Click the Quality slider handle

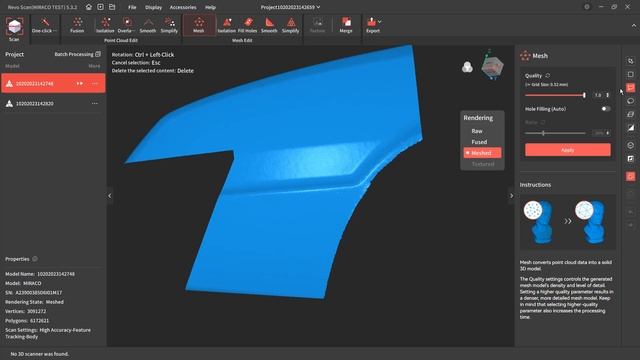click(584, 95)
